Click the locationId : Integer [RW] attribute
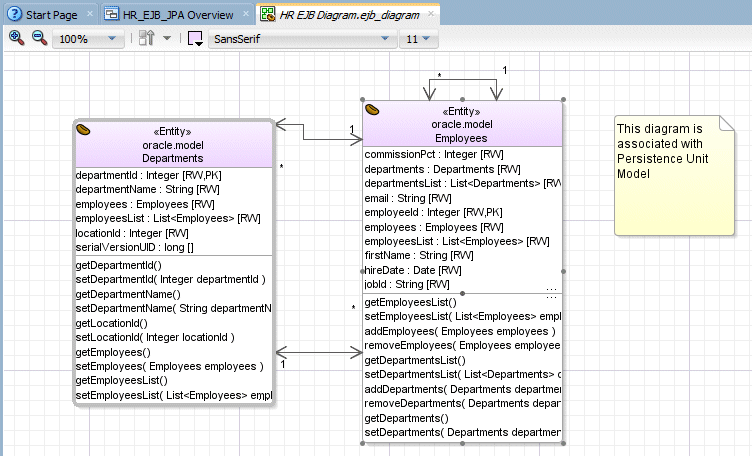The height and width of the screenshot is (456, 752). click(x=132, y=234)
